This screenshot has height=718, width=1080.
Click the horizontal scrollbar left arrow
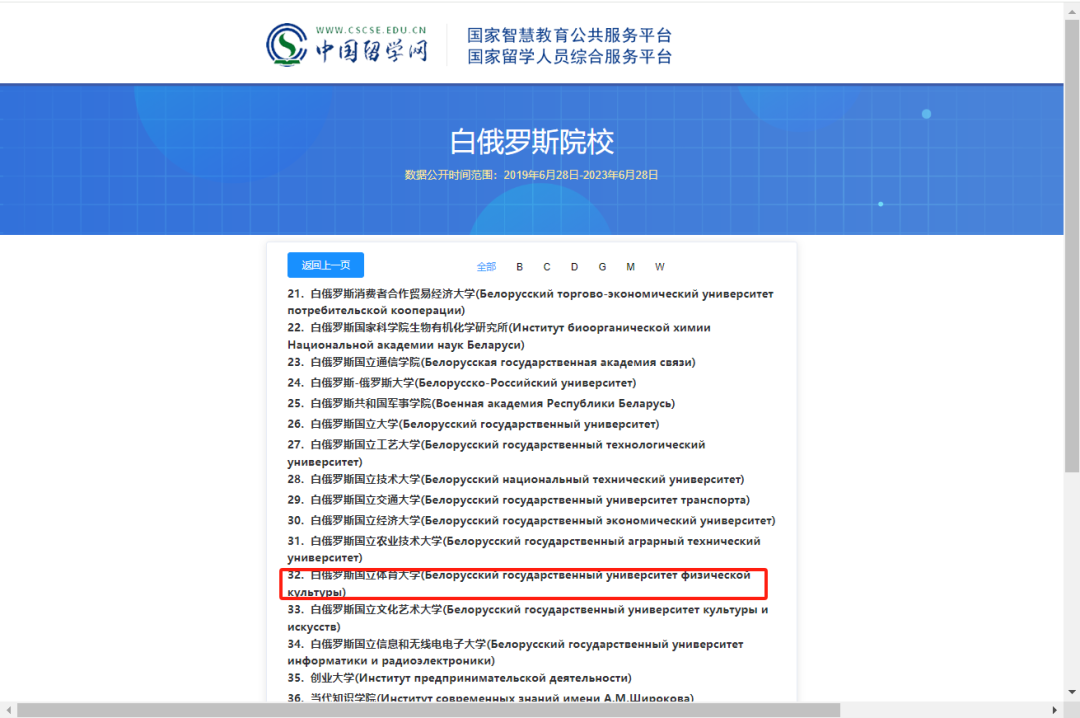click(8, 710)
